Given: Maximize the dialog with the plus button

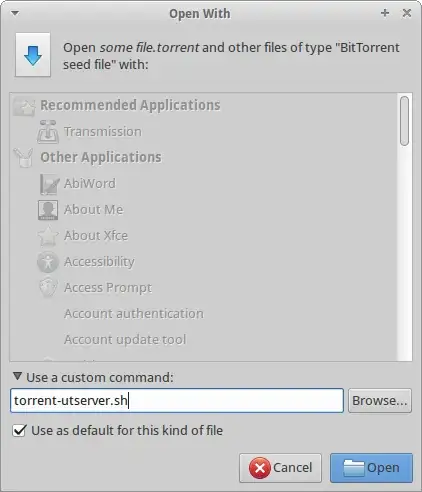Looking at the screenshot, I should pos(385,13).
